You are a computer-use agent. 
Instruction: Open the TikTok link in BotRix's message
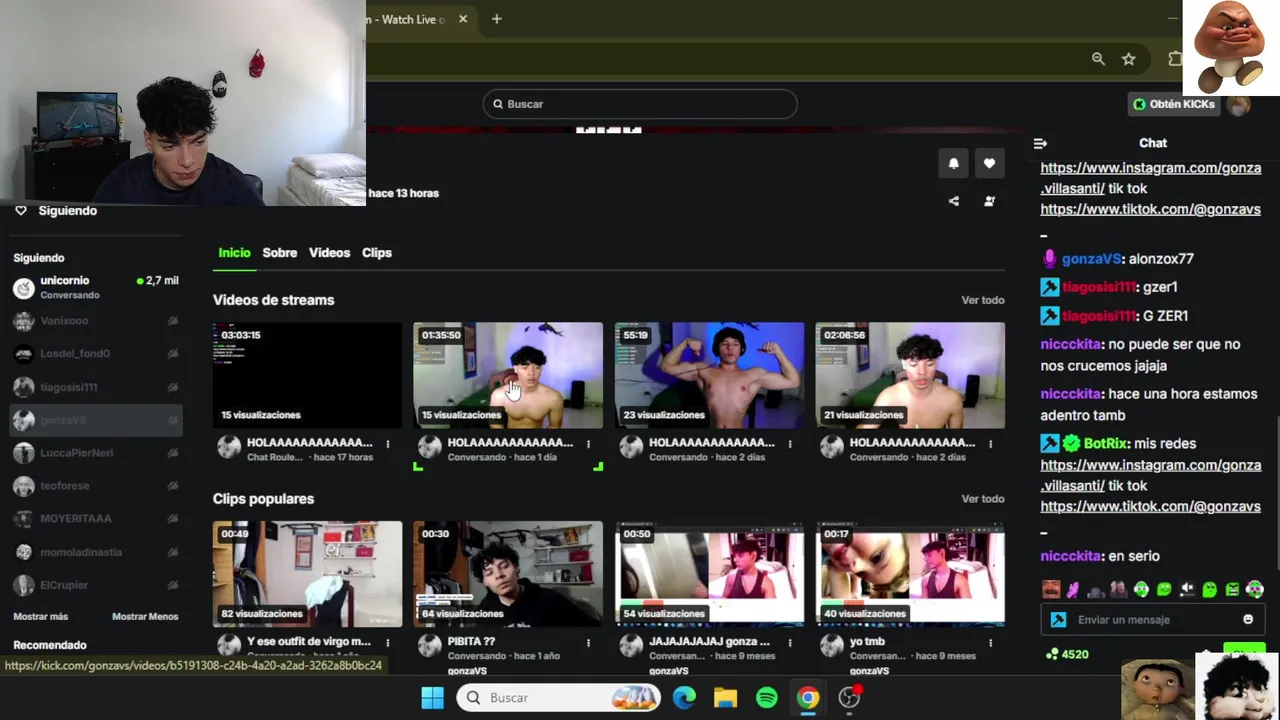coord(1150,507)
